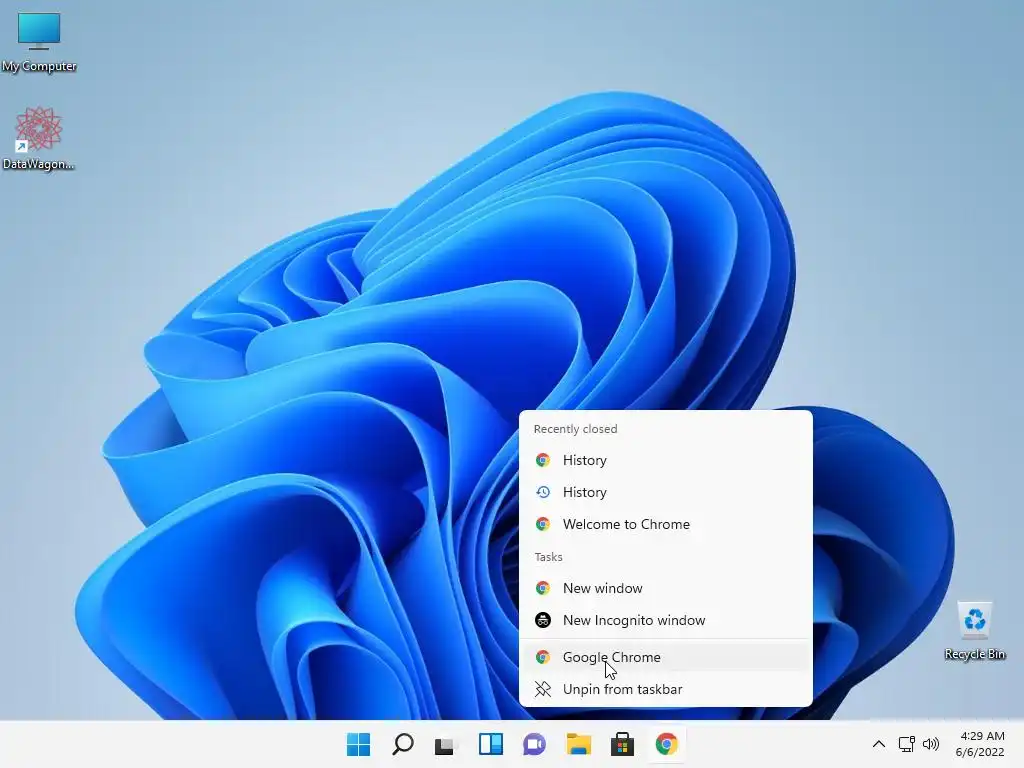Choose New Incognito window task
The image size is (1024, 768).
[x=666, y=620]
